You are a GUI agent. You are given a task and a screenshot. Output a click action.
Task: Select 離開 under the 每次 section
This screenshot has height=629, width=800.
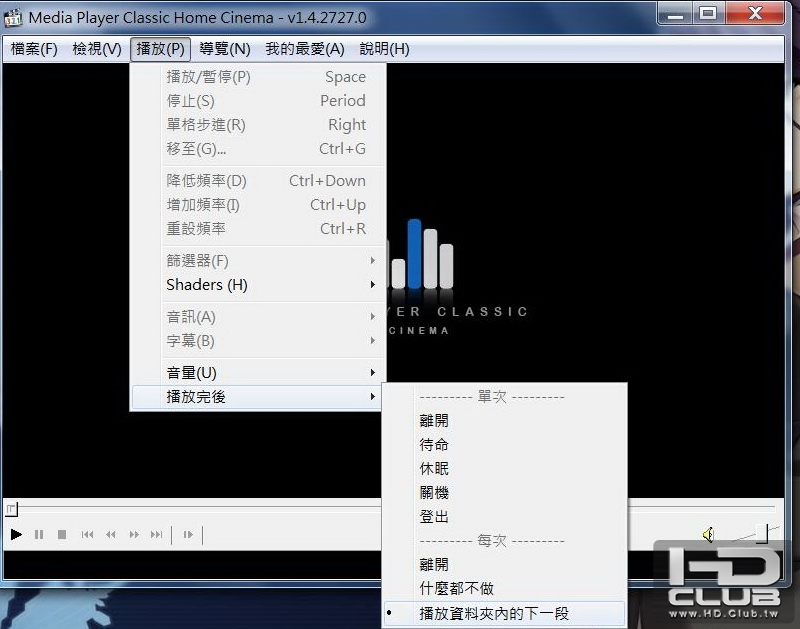(x=504, y=565)
